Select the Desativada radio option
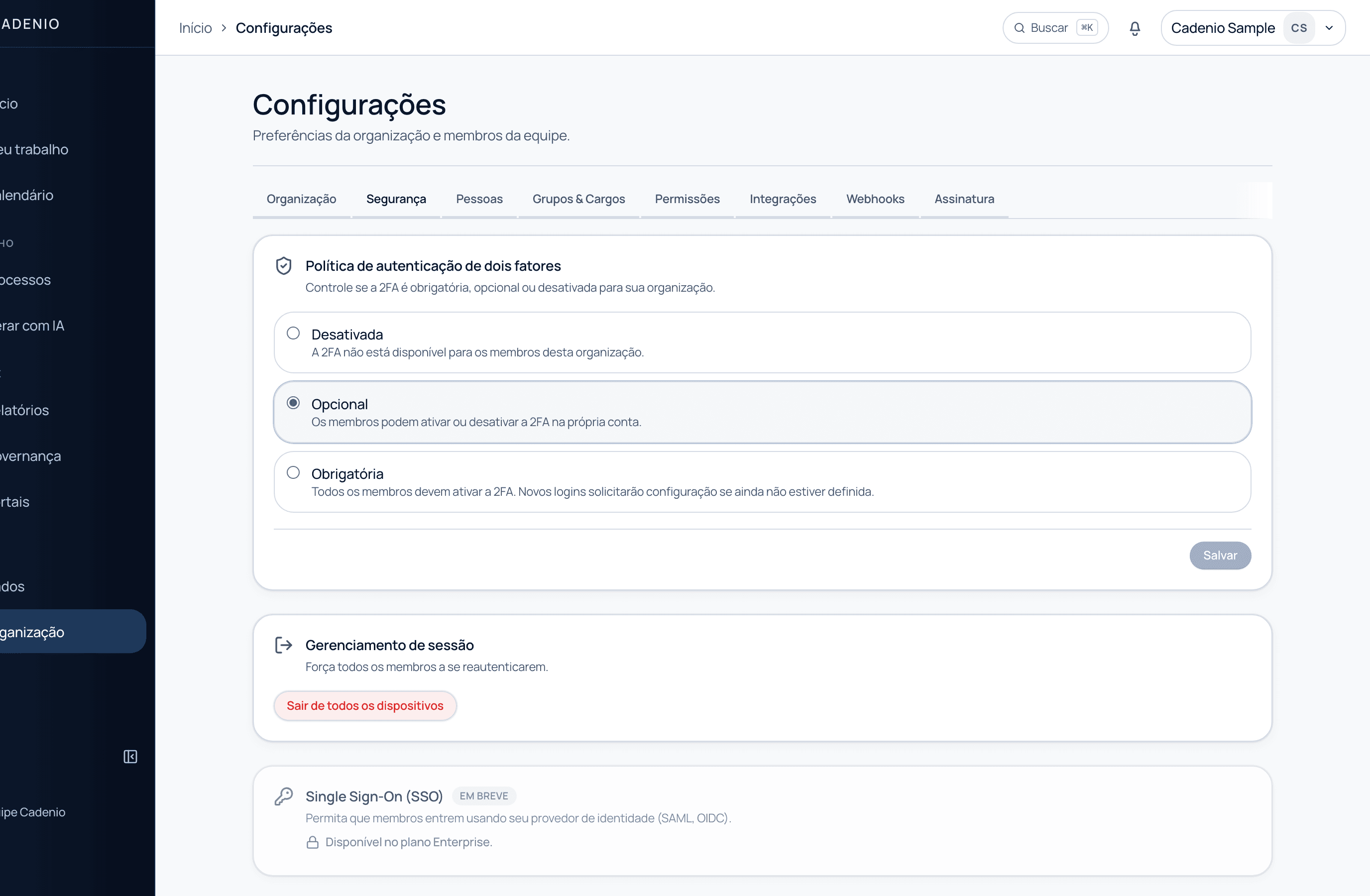 [293, 333]
